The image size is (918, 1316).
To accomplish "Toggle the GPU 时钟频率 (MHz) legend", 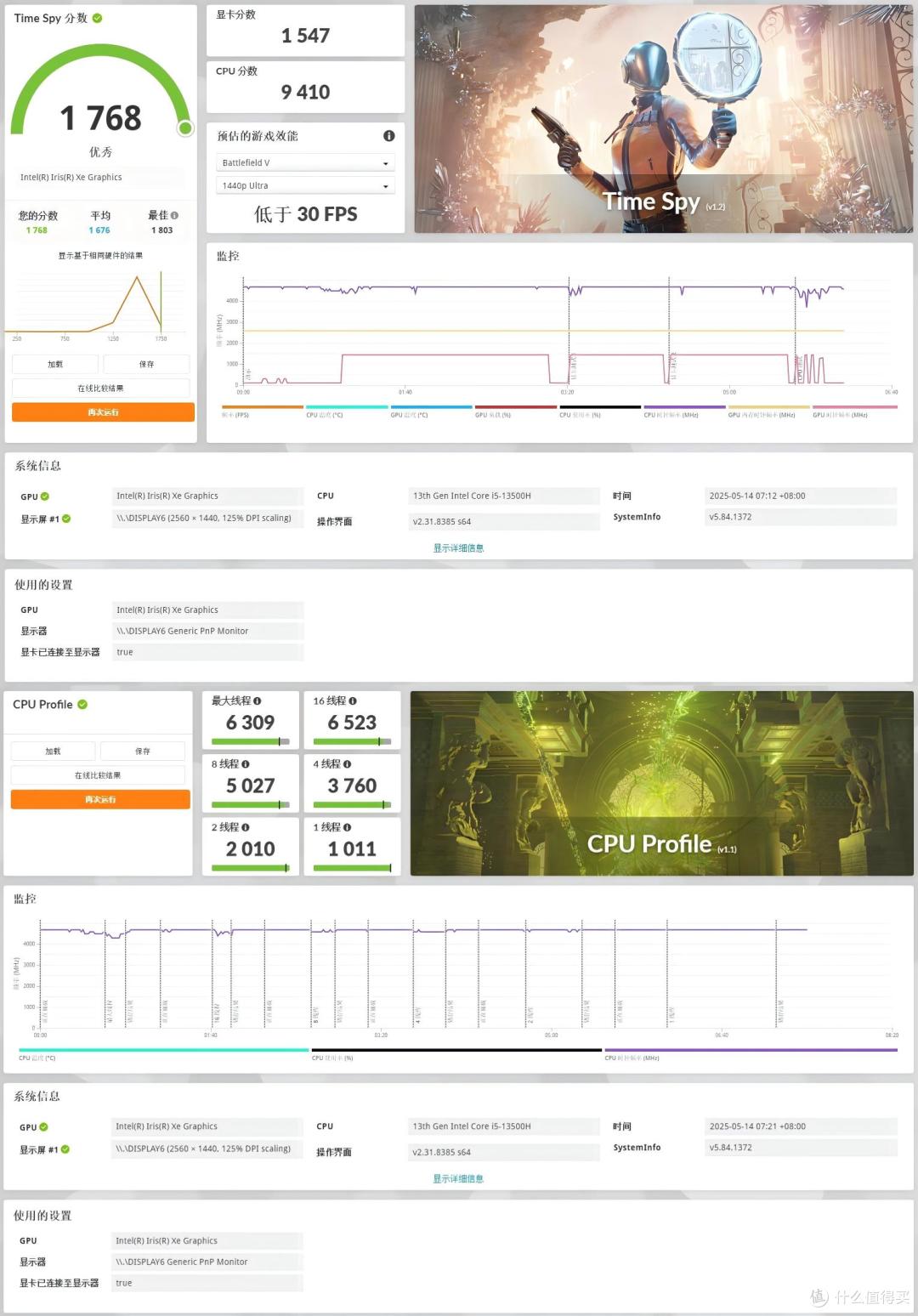I will pyautogui.click(x=855, y=411).
